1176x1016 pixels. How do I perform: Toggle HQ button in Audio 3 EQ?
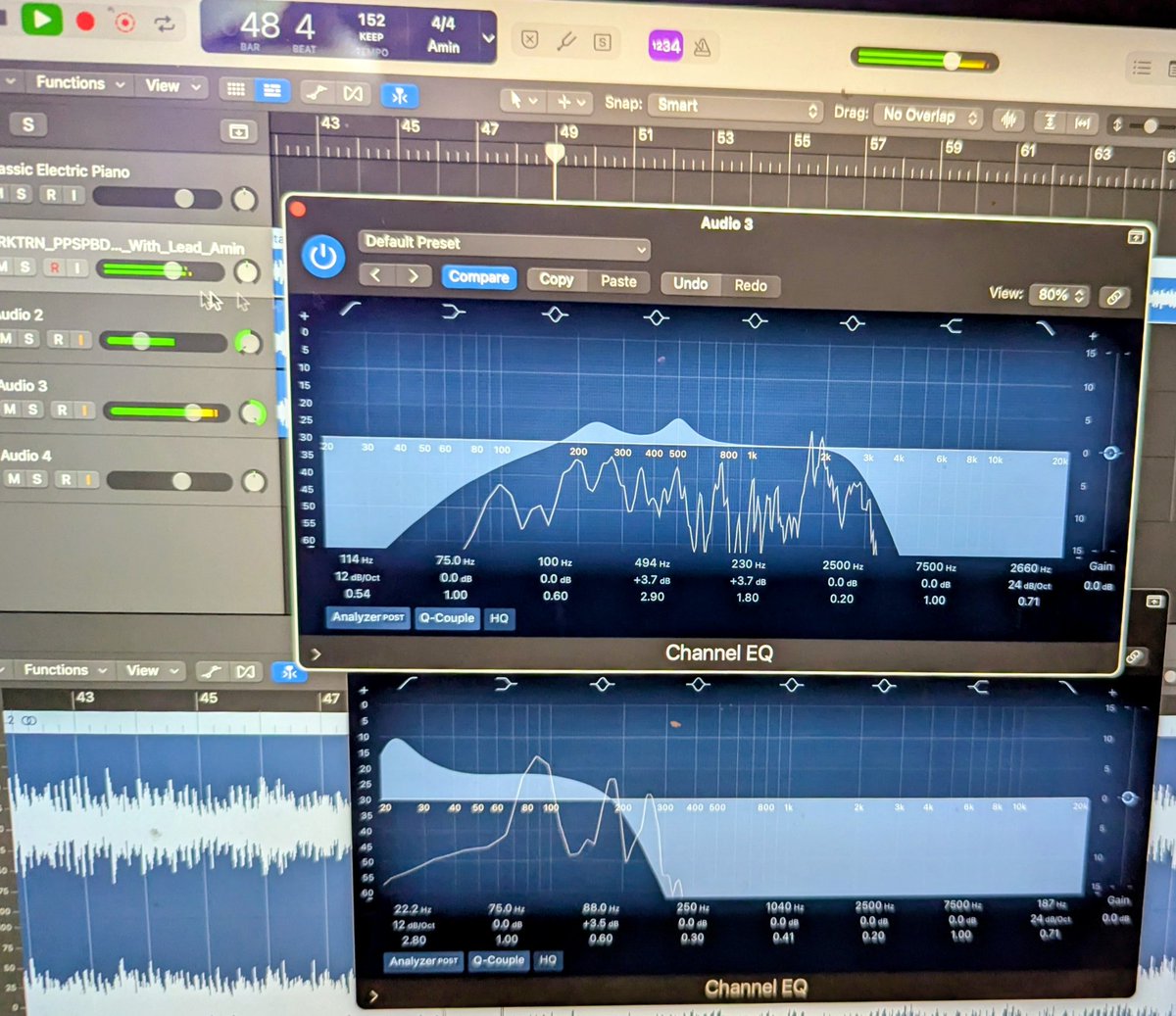click(x=499, y=619)
